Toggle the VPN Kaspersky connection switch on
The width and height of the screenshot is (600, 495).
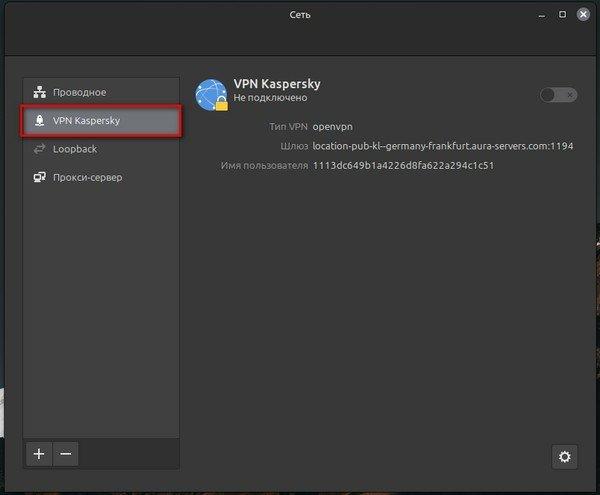[x=558, y=95]
